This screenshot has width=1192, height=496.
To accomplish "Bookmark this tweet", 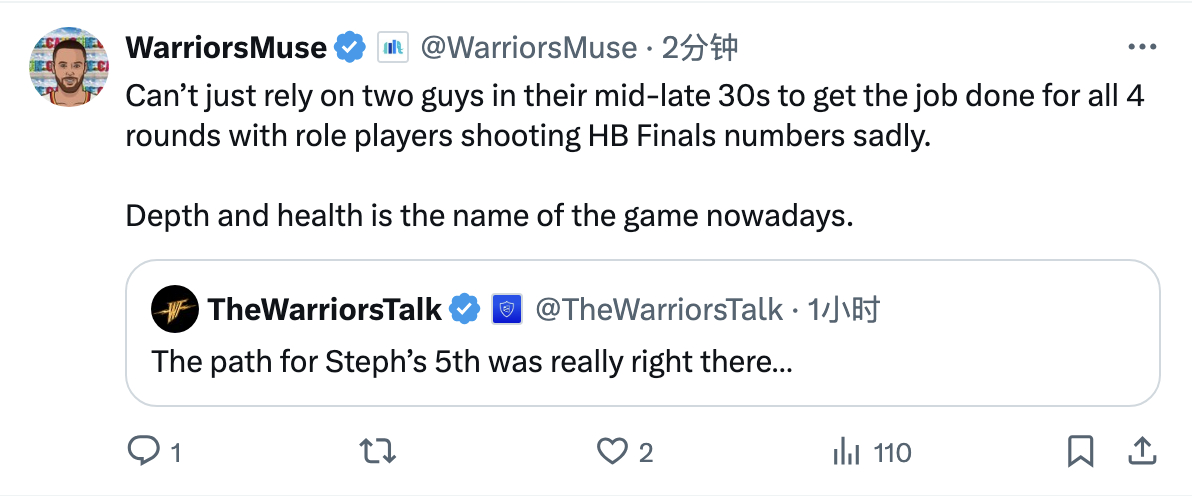I will click(x=1079, y=453).
